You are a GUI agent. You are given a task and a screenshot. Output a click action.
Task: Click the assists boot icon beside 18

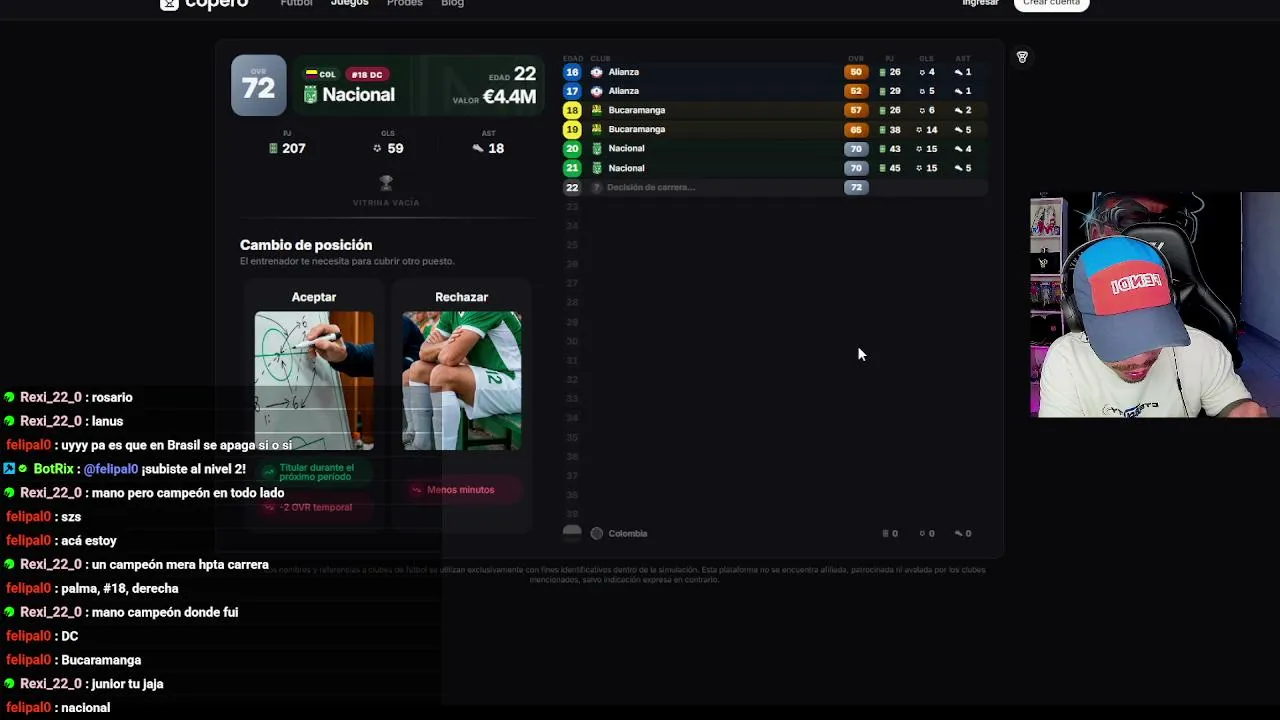(x=478, y=148)
